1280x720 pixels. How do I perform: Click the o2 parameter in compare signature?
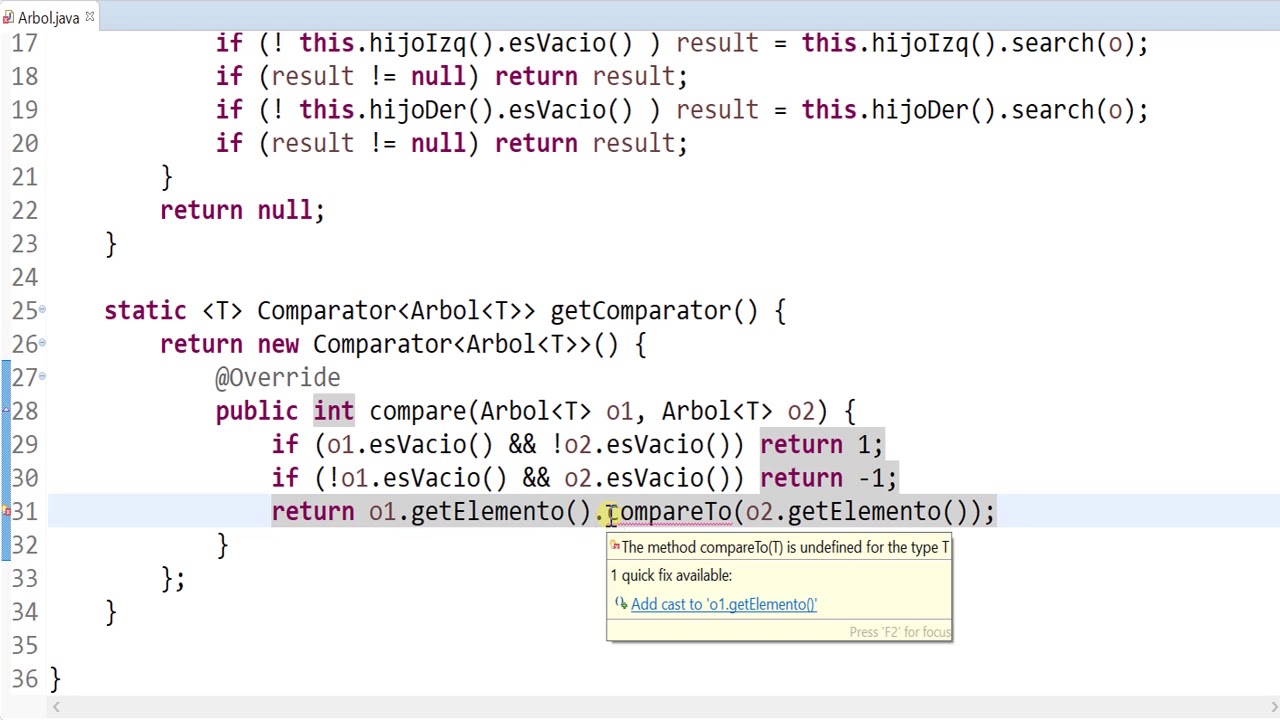click(x=801, y=412)
